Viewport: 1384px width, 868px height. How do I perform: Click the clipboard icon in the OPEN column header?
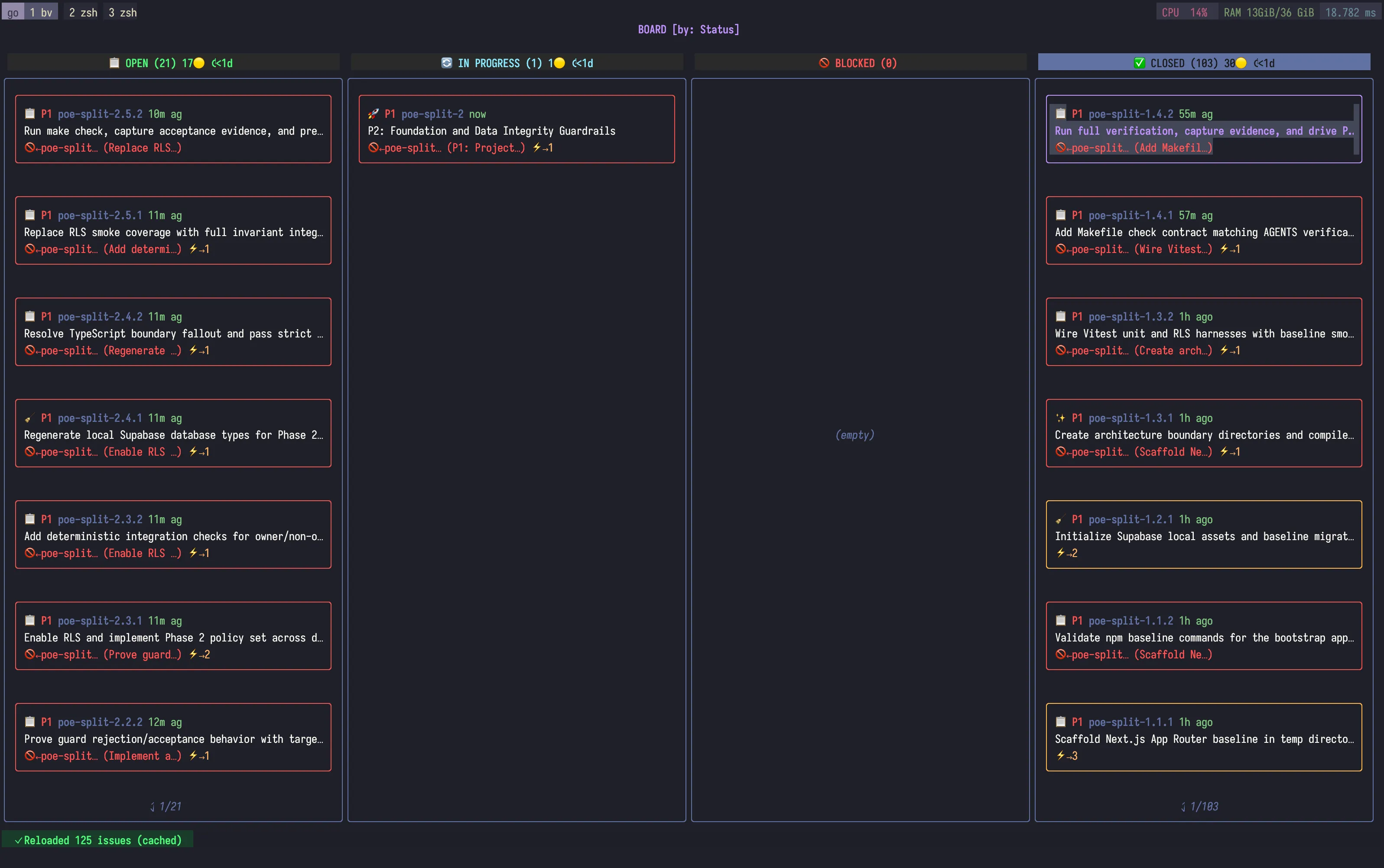(114, 62)
